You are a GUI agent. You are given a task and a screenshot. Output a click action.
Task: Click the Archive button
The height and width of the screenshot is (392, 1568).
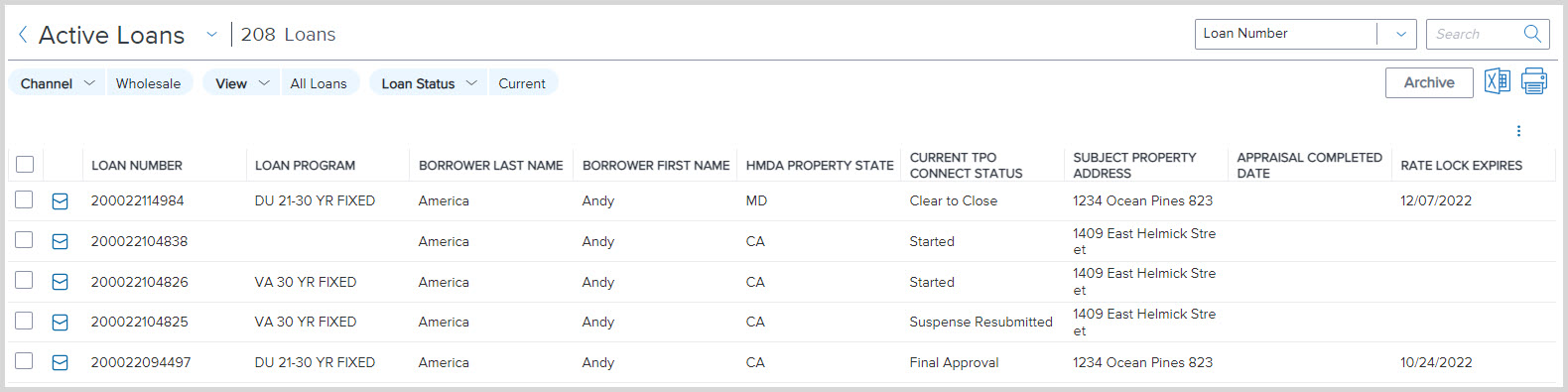tap(1429, 82)
